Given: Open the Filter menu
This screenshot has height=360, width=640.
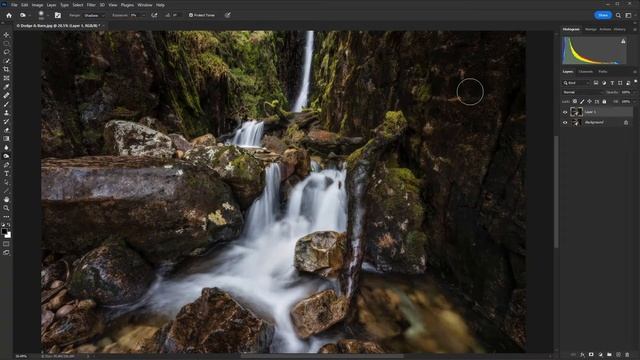Looking at the screenshot, I should point(91,5).
